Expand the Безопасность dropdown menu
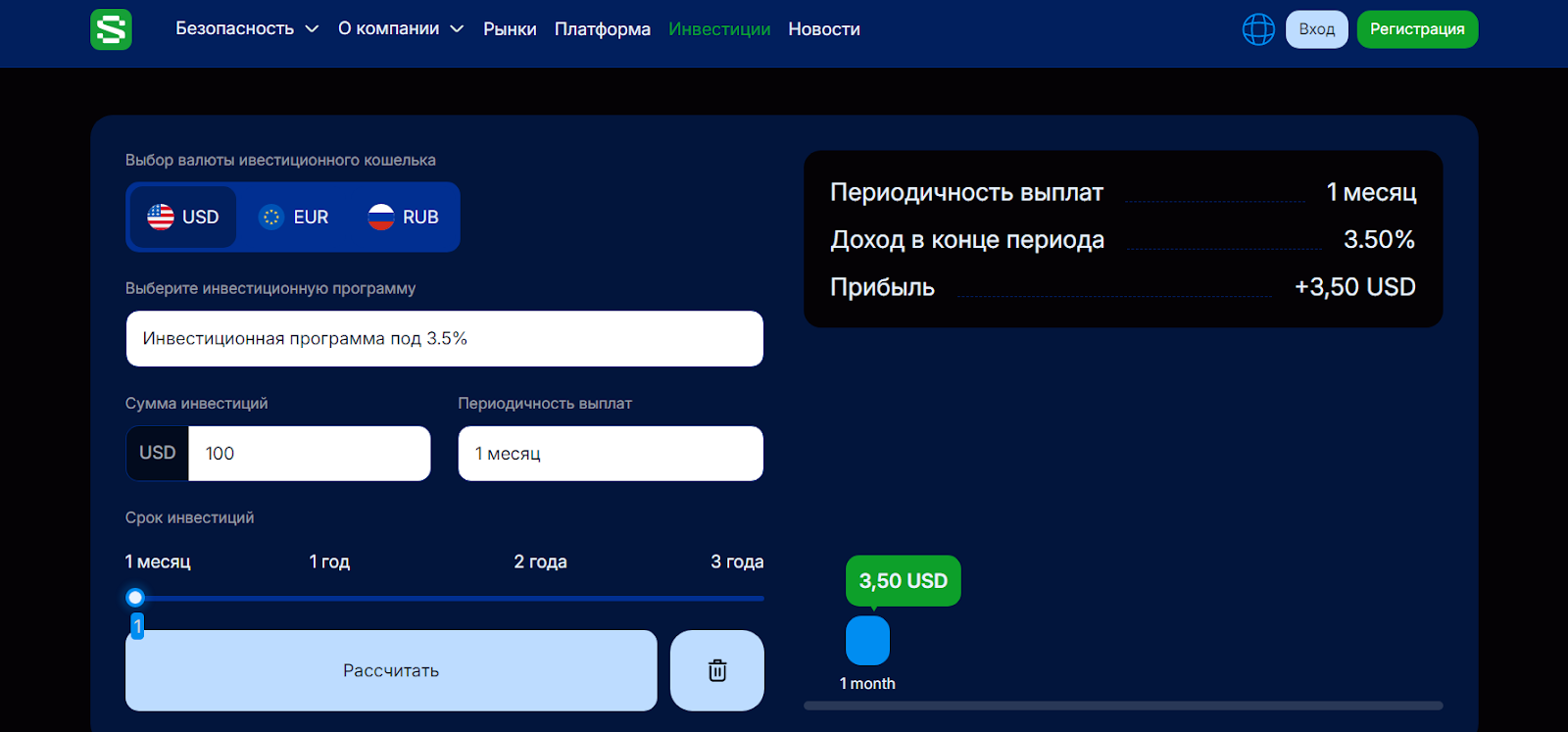 click(247, 29)
